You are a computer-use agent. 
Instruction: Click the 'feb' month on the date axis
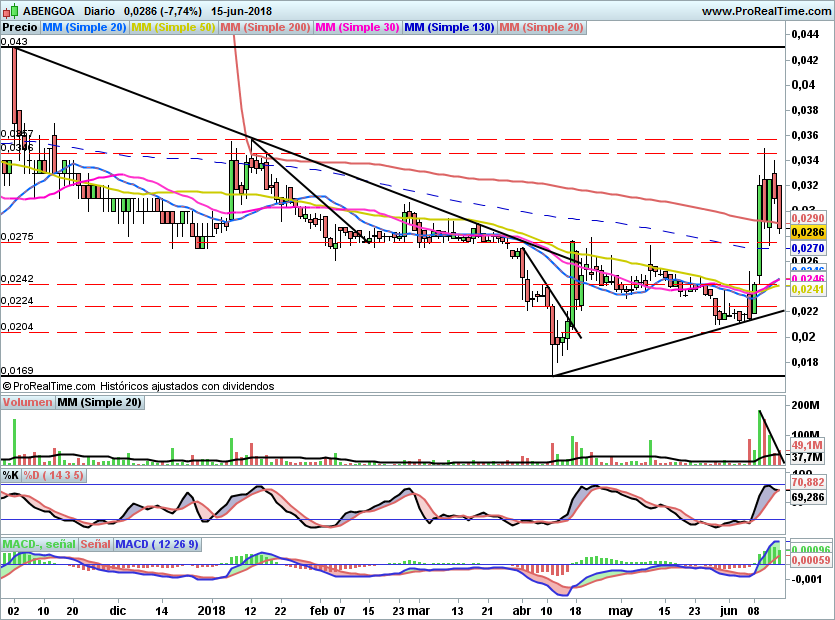click(x=319, y=611)
